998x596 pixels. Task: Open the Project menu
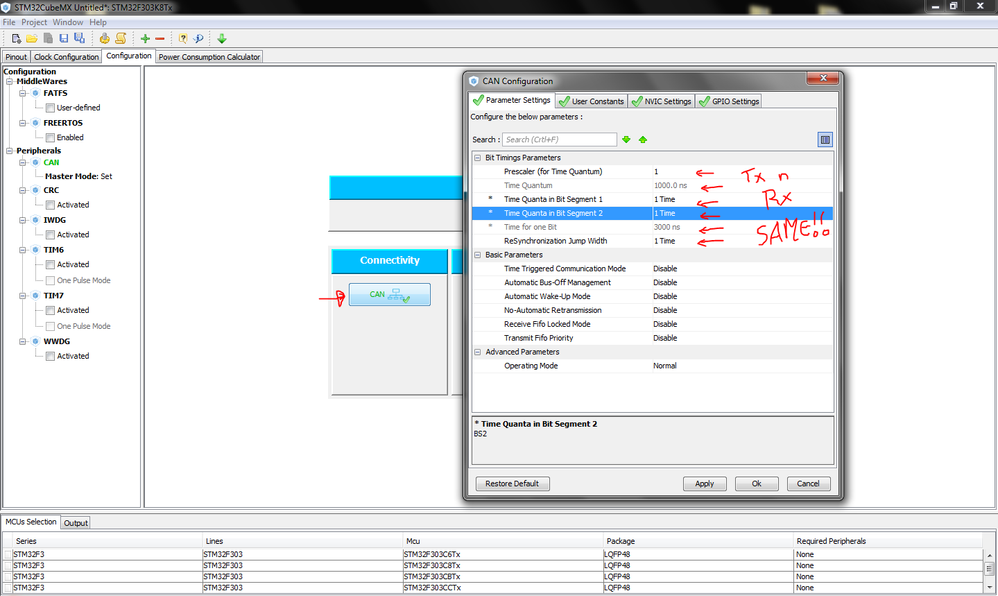coord(34,22)
